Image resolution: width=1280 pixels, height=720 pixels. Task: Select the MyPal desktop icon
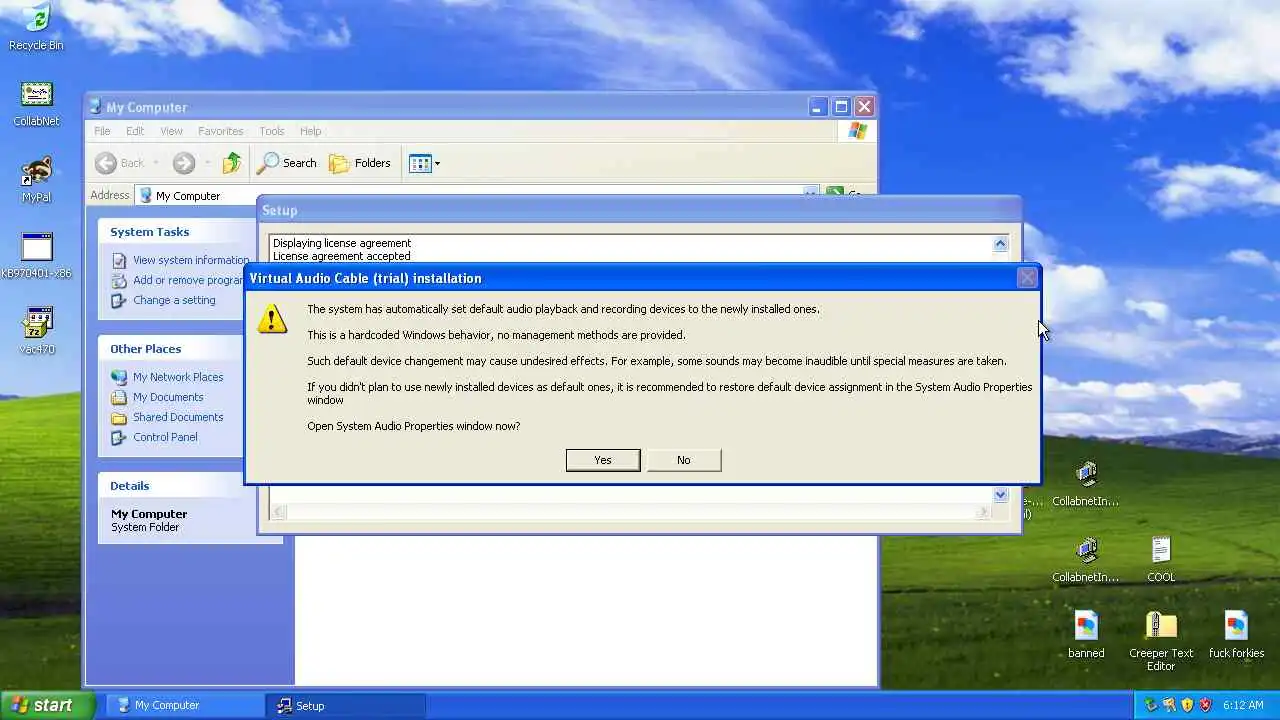pos(36,179)
